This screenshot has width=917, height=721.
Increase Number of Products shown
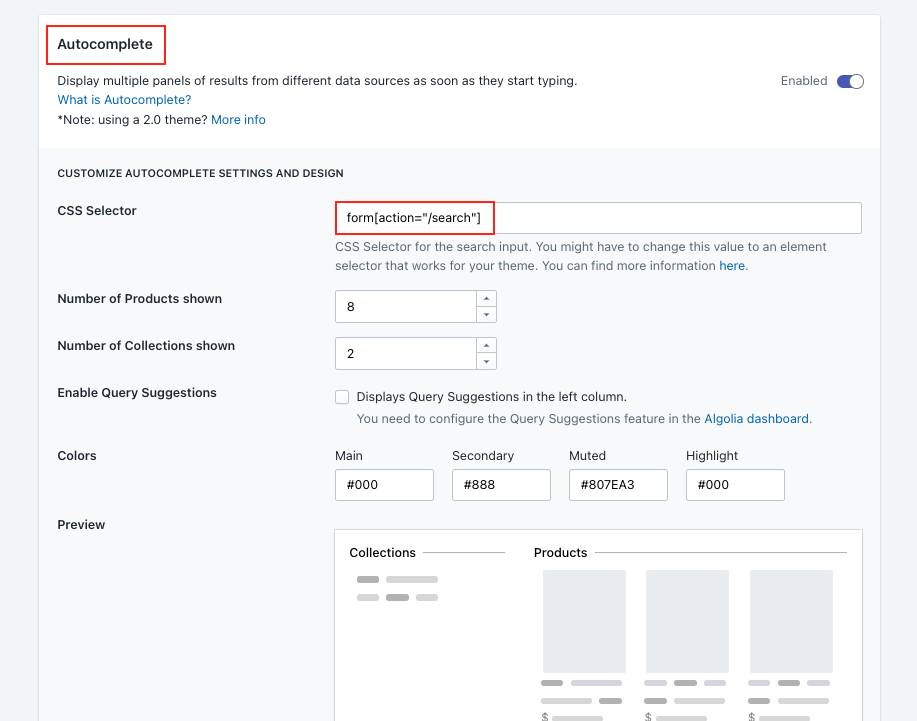point(487,298)
